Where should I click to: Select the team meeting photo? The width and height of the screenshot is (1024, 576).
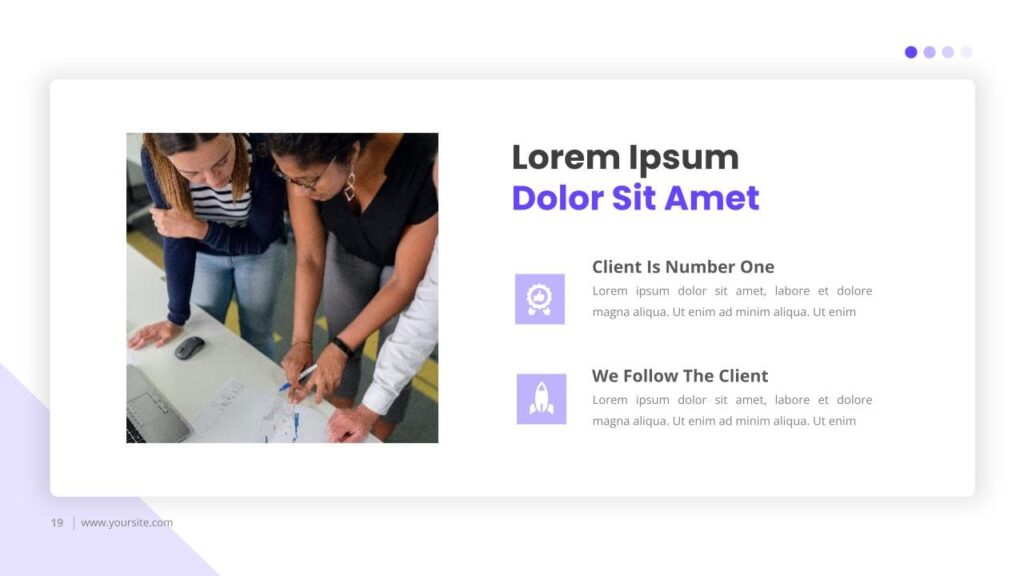[x=282, y=288]
